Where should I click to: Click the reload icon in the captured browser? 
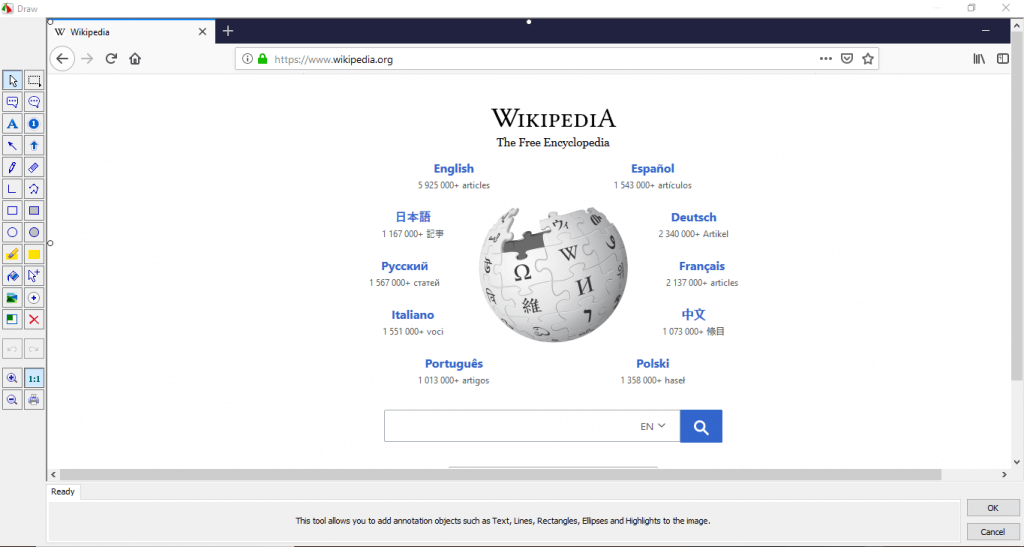click(111, 59)
